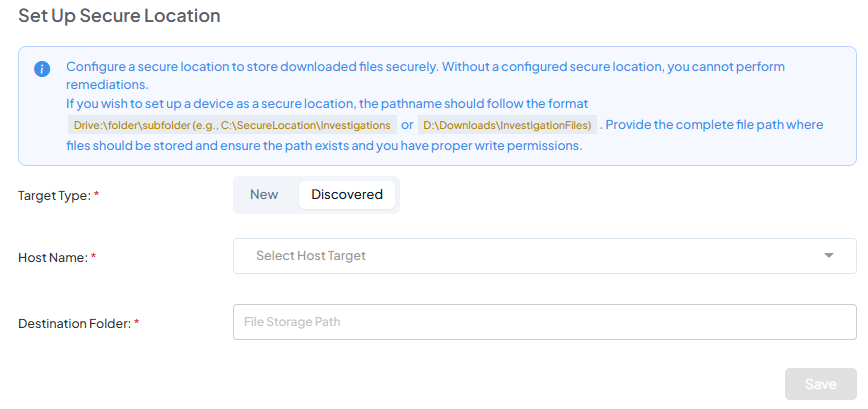Viewport: 868px width, 409px height.
Task: Click the D:\Downloads\InvestigationFiles example path chip
Action: (507, 125)
